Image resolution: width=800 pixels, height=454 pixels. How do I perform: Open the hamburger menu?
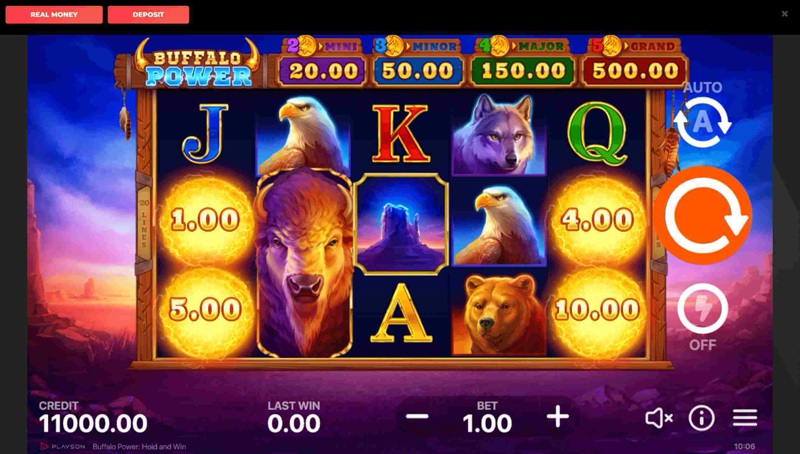745,418
